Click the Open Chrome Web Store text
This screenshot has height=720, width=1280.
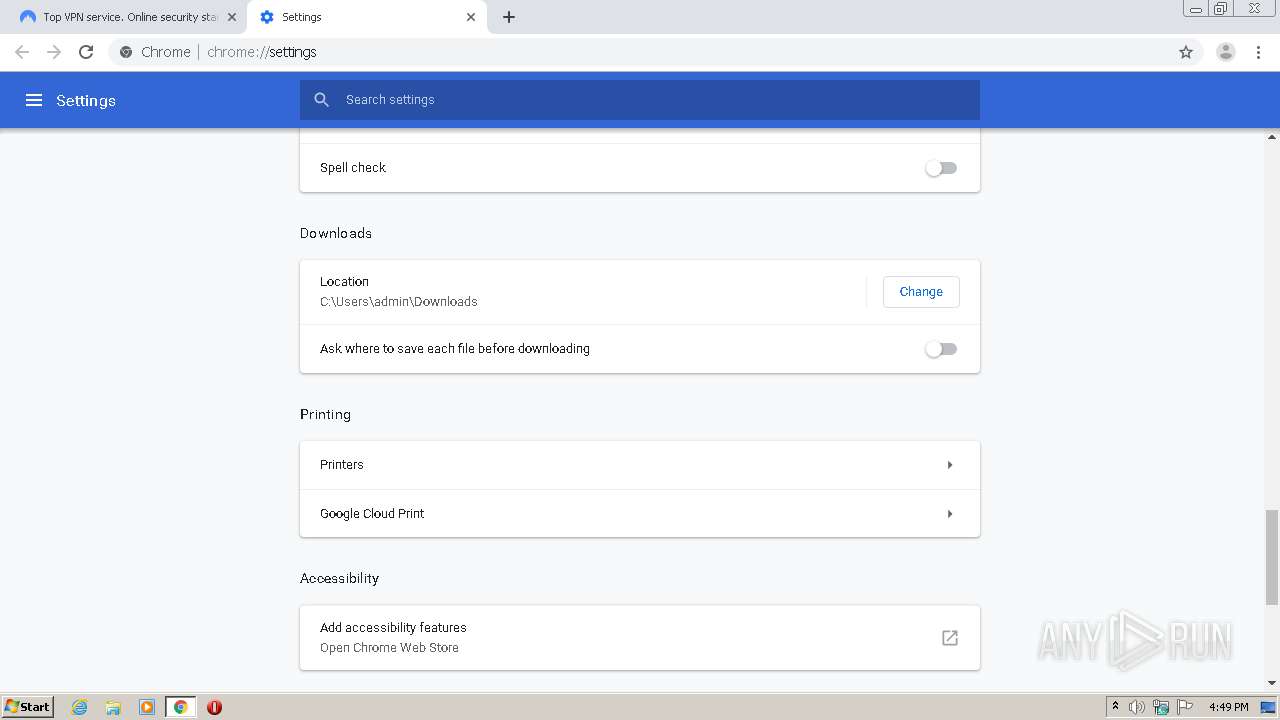point(389,648)
